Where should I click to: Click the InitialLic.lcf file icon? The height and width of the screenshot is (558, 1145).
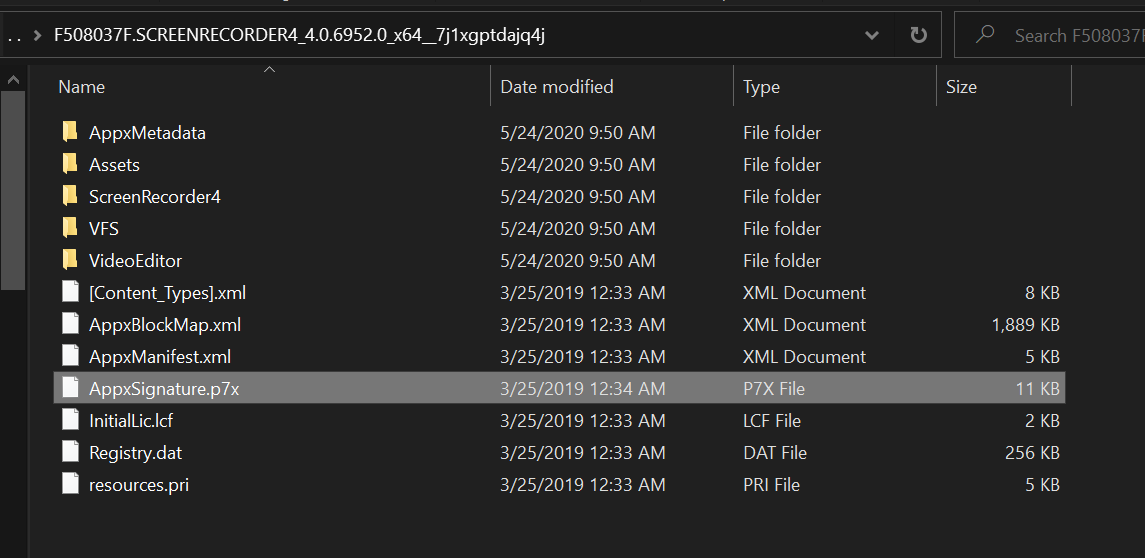pos(70,420)
